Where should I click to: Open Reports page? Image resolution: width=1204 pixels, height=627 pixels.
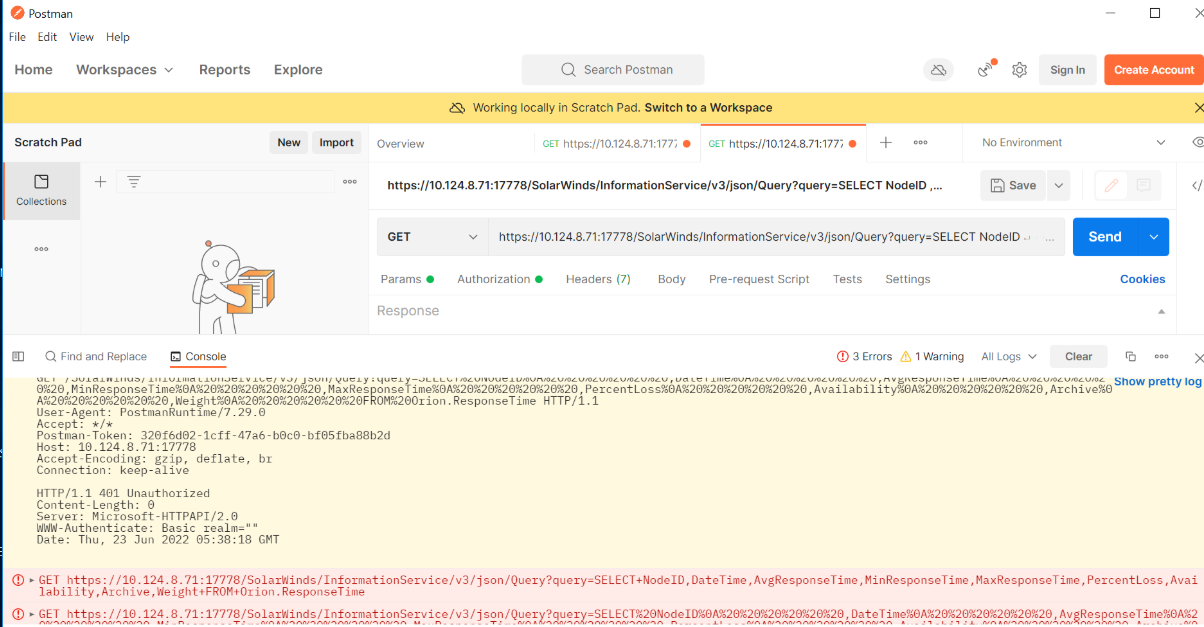pyautogui.click(x=224, y=70)
